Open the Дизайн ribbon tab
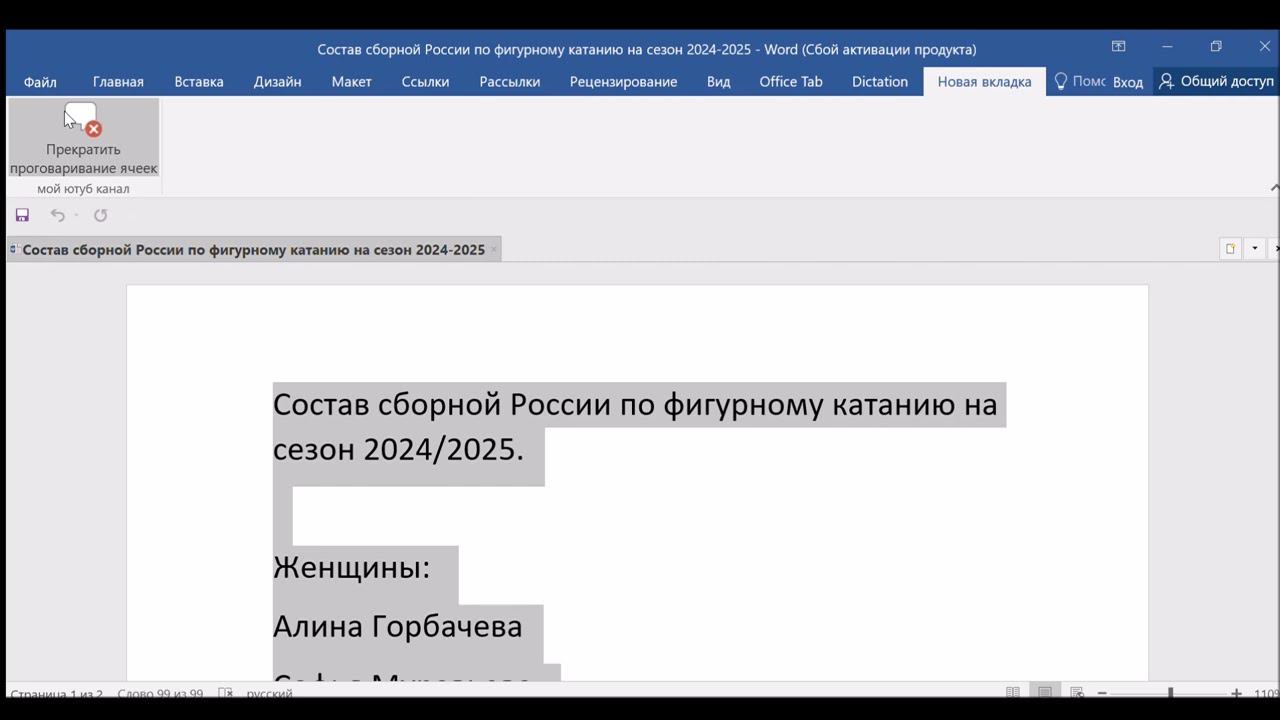Viewport: 1280px width, 720px height. click(277, 82)
